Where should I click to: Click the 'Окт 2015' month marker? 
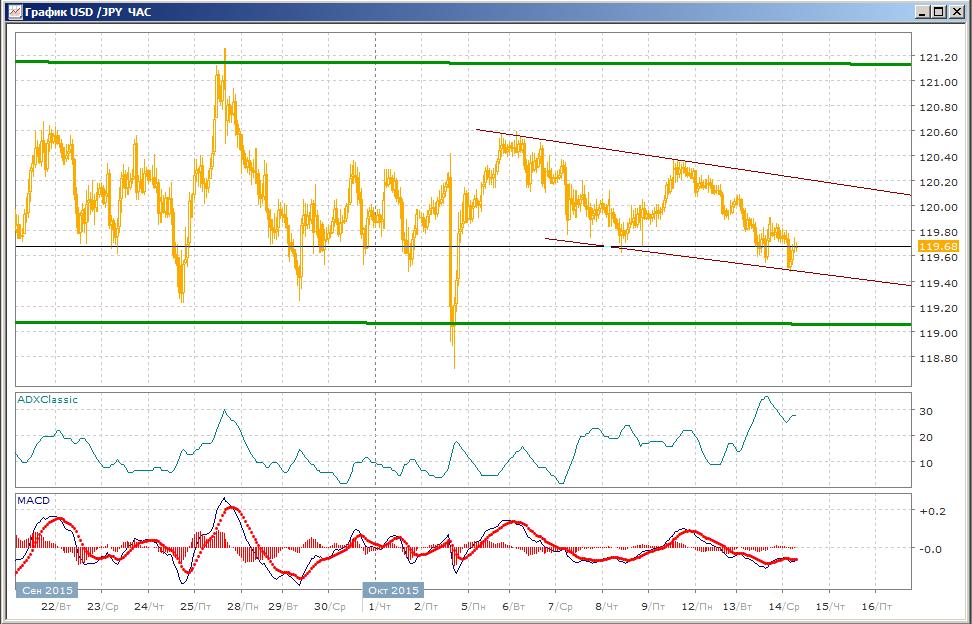coord(393,590)
